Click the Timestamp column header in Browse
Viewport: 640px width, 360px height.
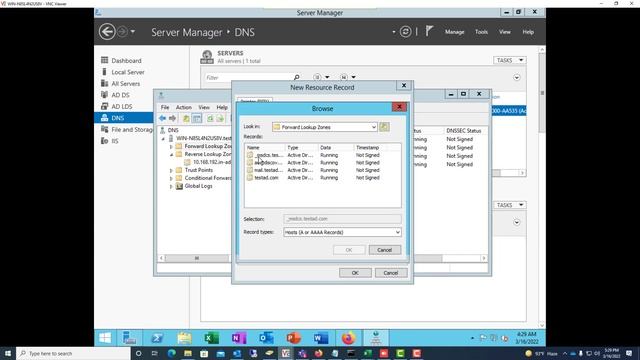click(371, 147)
